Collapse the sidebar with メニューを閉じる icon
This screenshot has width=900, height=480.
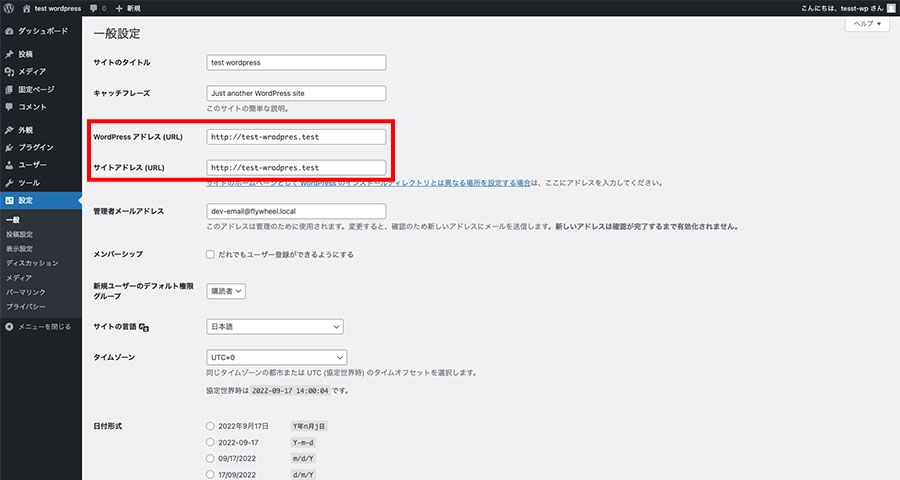9,326
